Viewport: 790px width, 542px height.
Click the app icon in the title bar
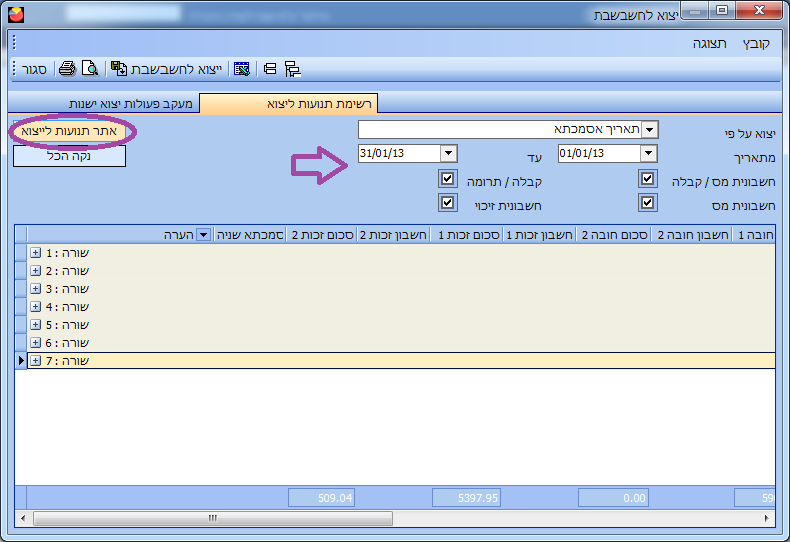(15, 14)
